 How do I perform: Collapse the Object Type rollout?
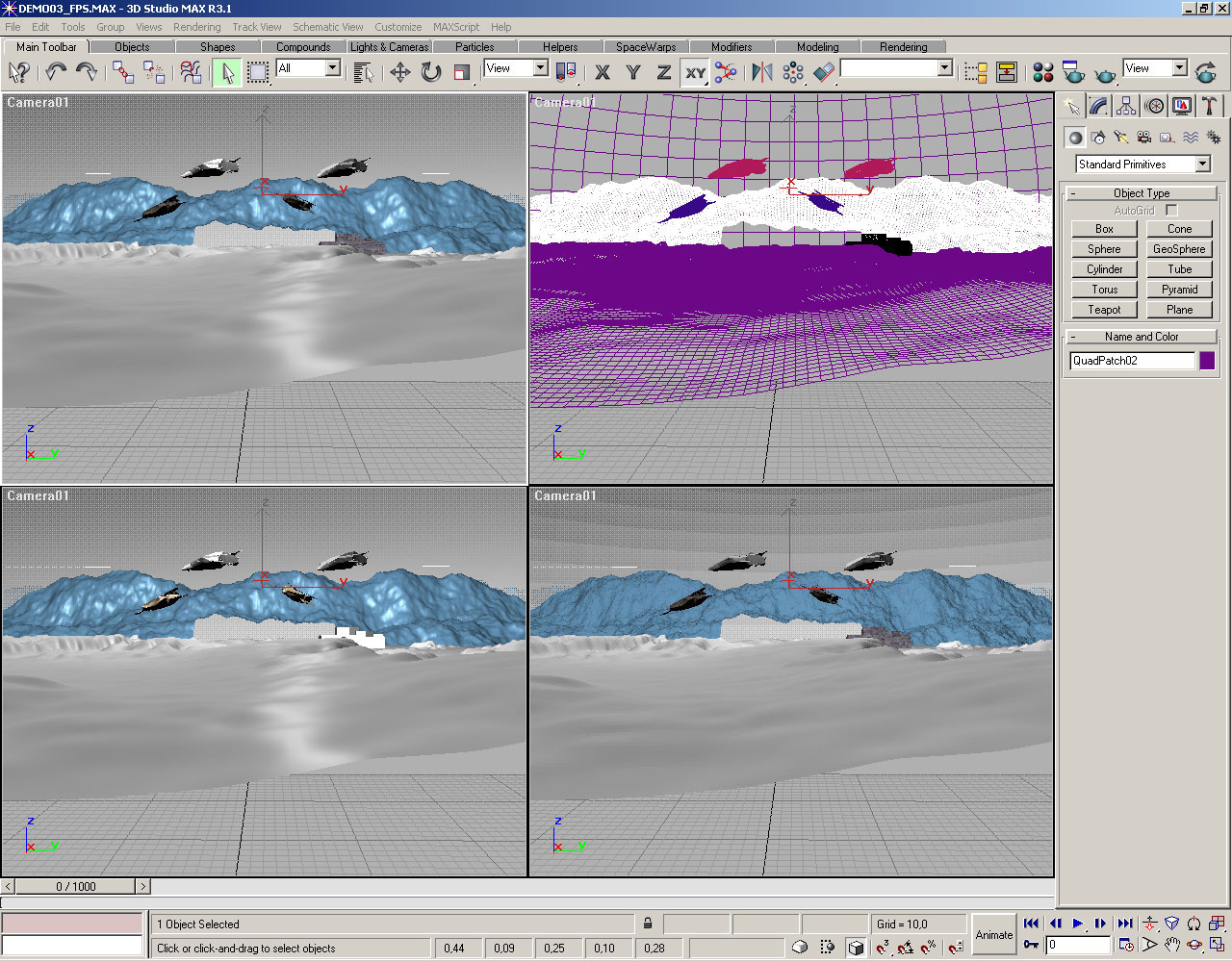pos(1141,193)
